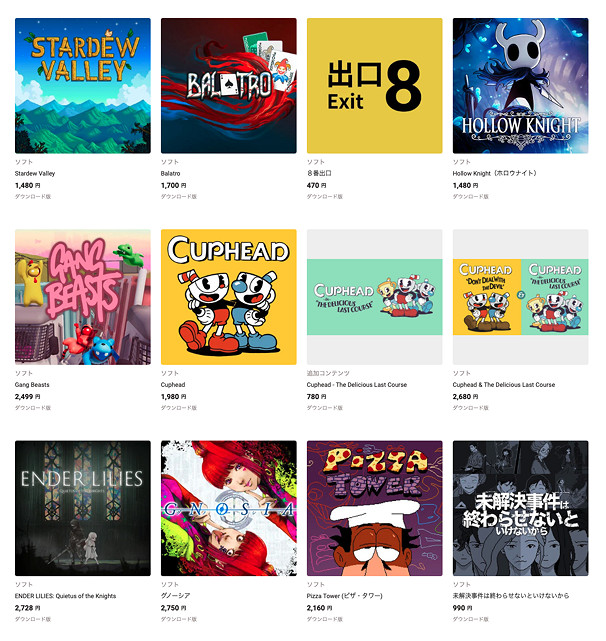
Task: Click the Stardew Valley title link
Action: pos(35,173)
